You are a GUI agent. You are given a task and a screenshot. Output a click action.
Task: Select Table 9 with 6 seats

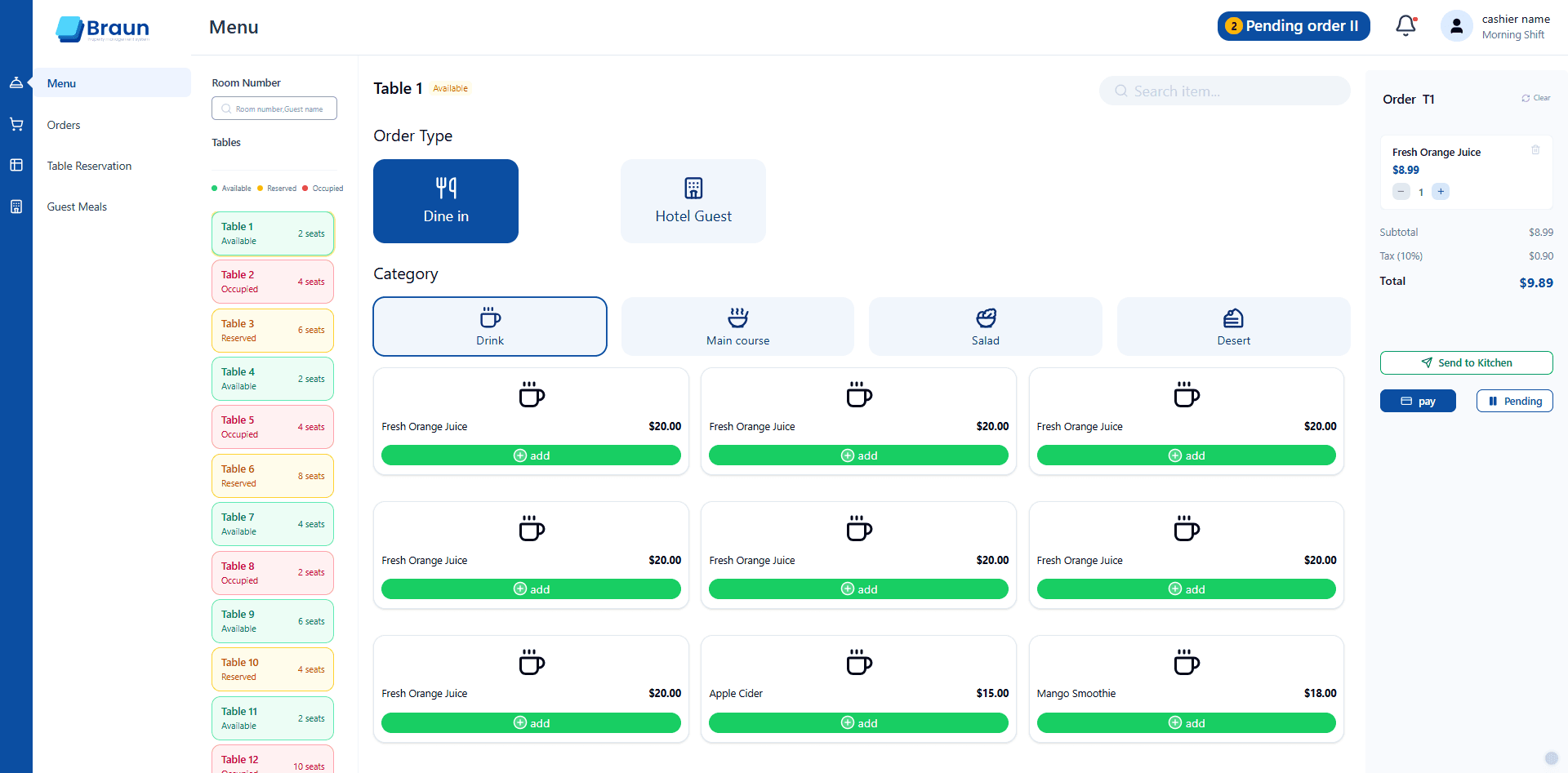[x=273, y=621]
